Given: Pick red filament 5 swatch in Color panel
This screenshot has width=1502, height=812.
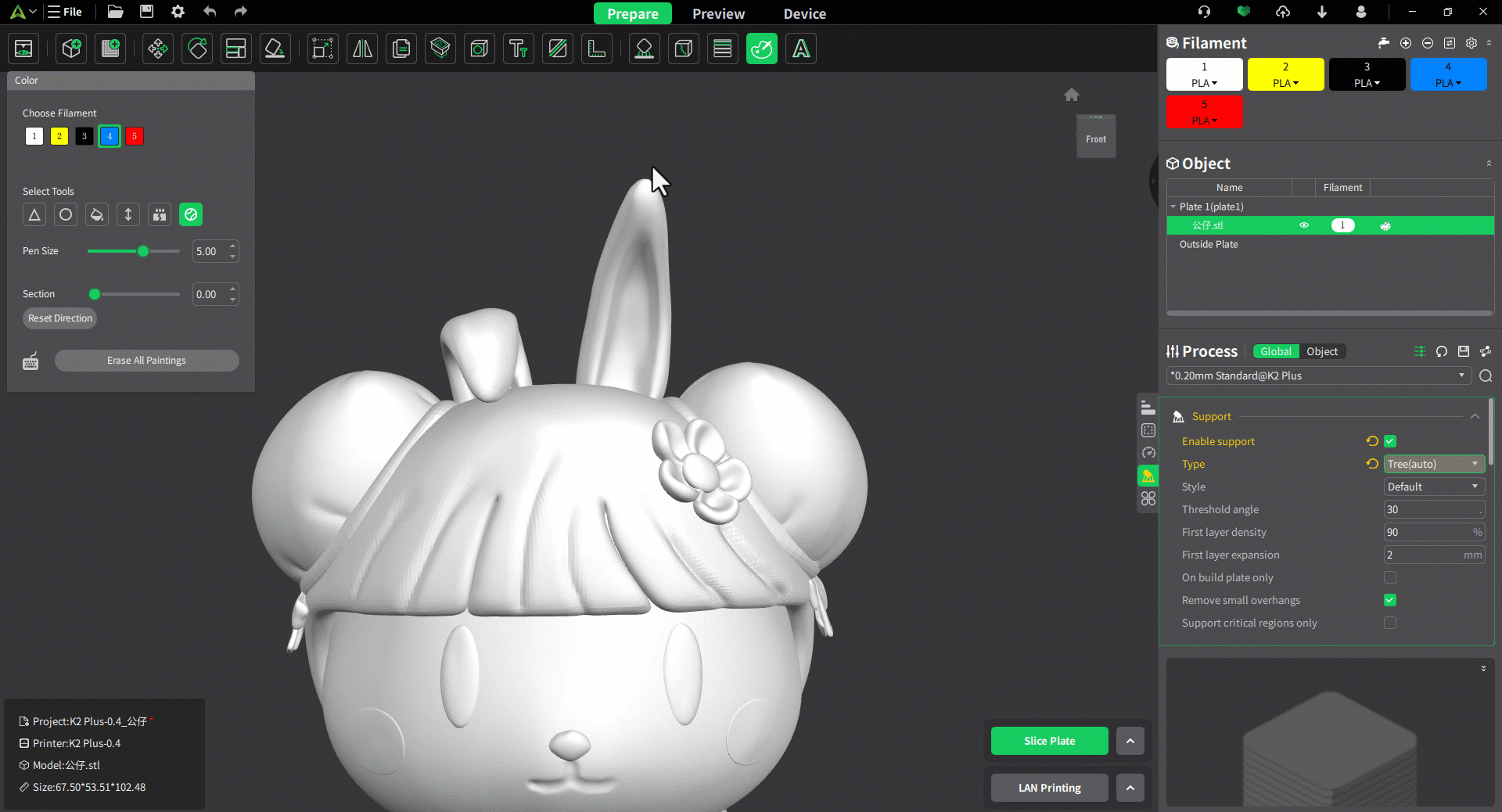Looking at the screenshot, I should point(135,136).
